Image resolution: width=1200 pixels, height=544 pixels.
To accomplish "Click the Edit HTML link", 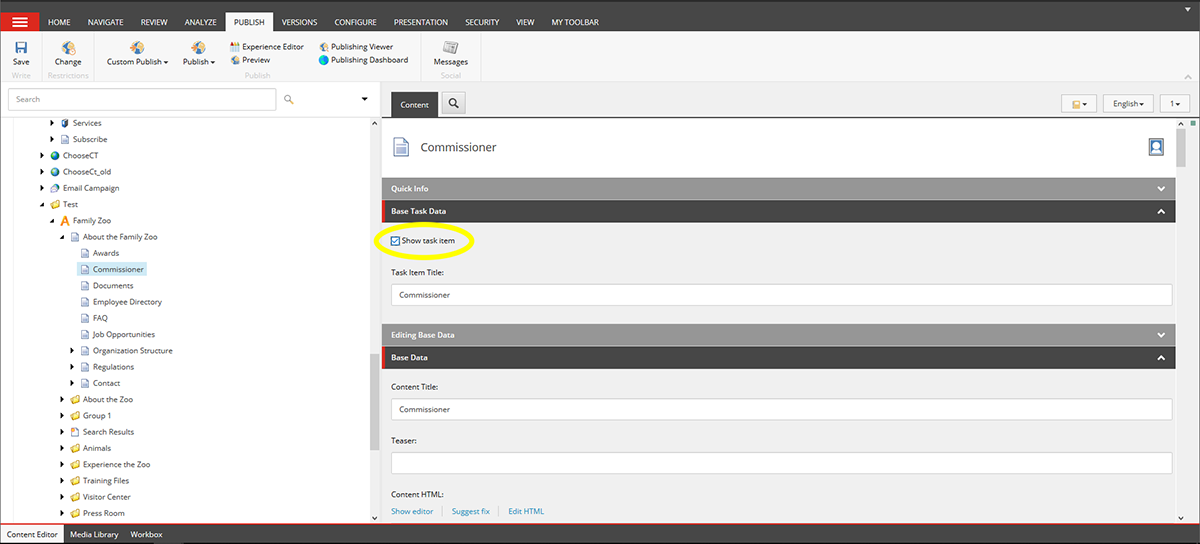I will pos(526,511).
